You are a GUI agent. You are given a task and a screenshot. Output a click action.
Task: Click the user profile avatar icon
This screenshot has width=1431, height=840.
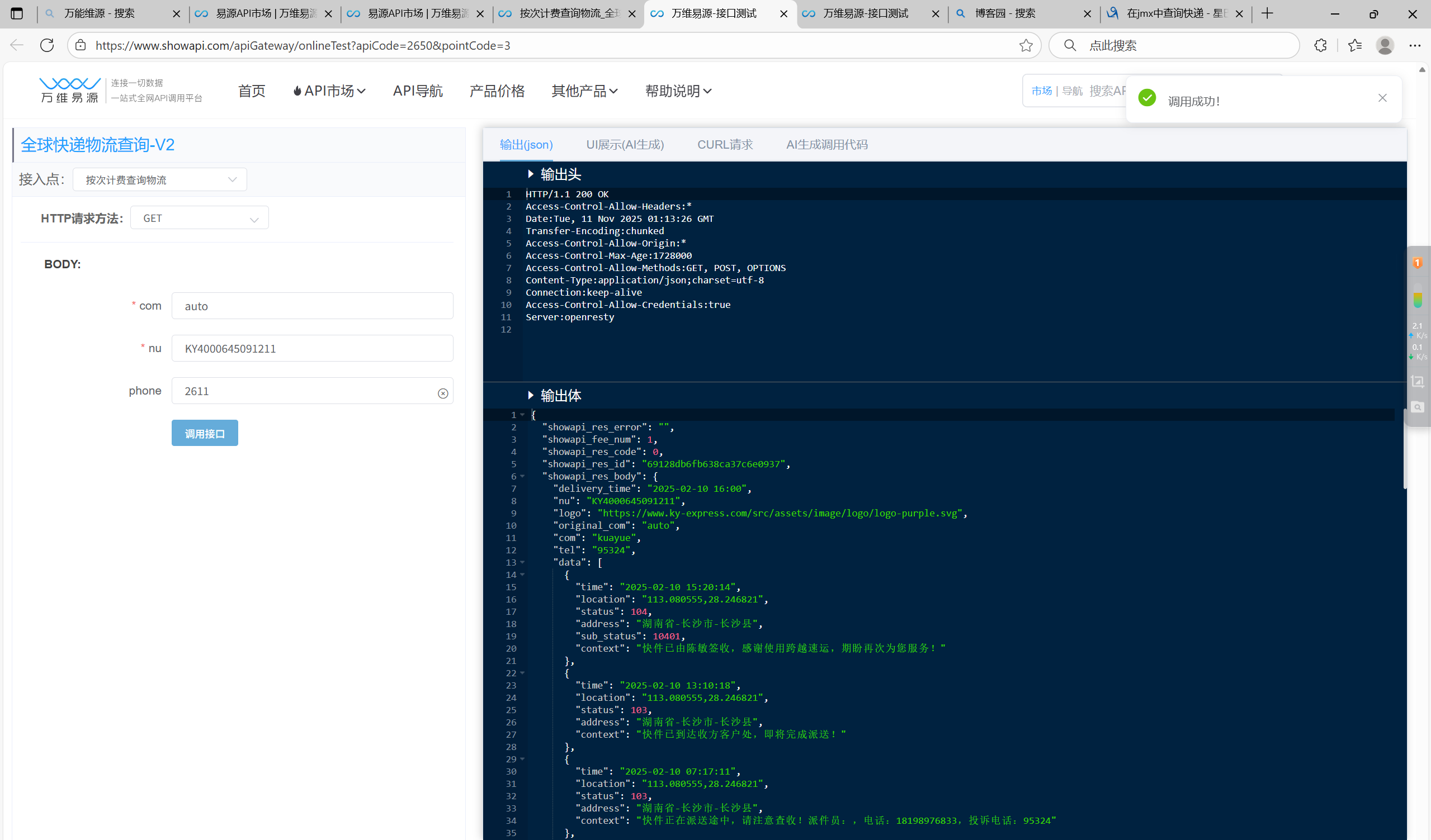click(1385, 45)
